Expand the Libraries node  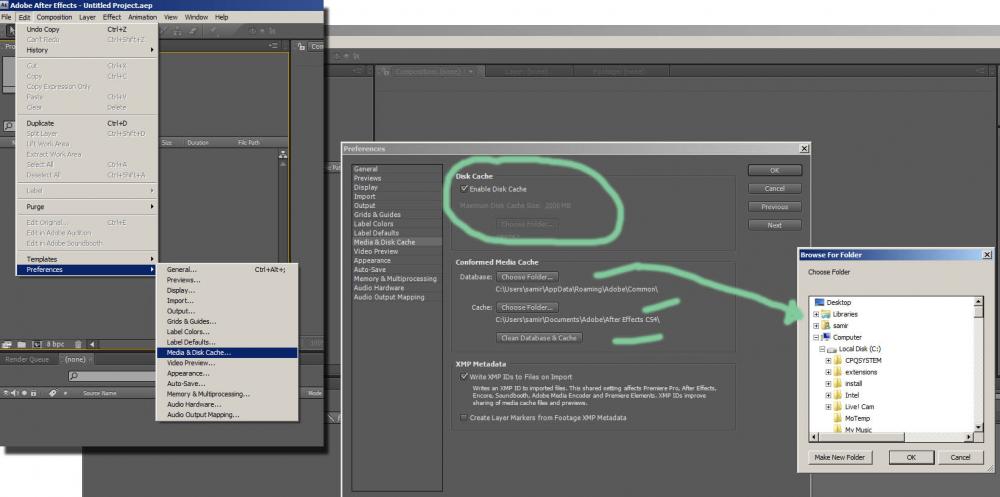816,314
